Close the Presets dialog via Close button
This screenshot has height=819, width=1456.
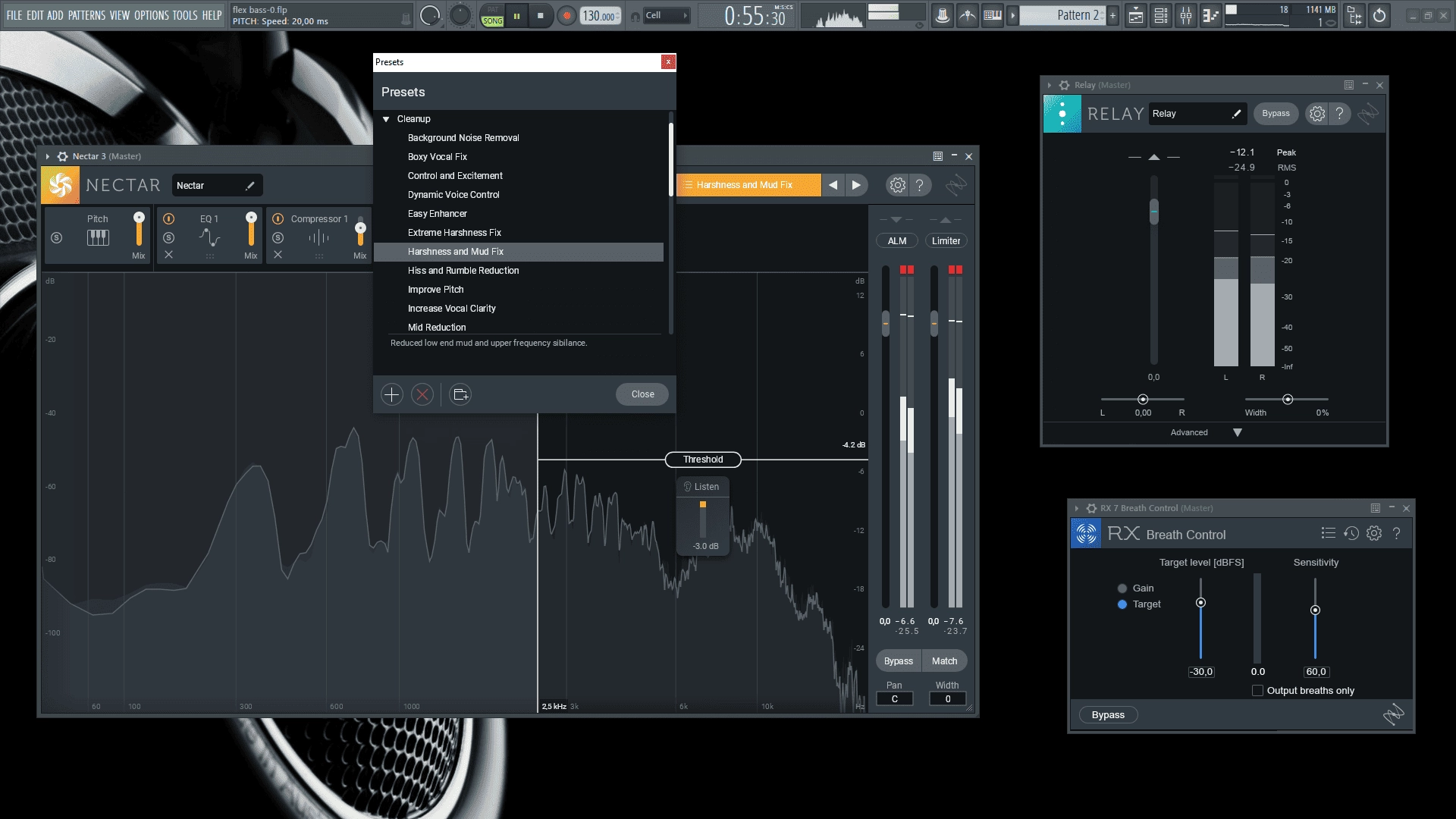click(x=642, y=394)
